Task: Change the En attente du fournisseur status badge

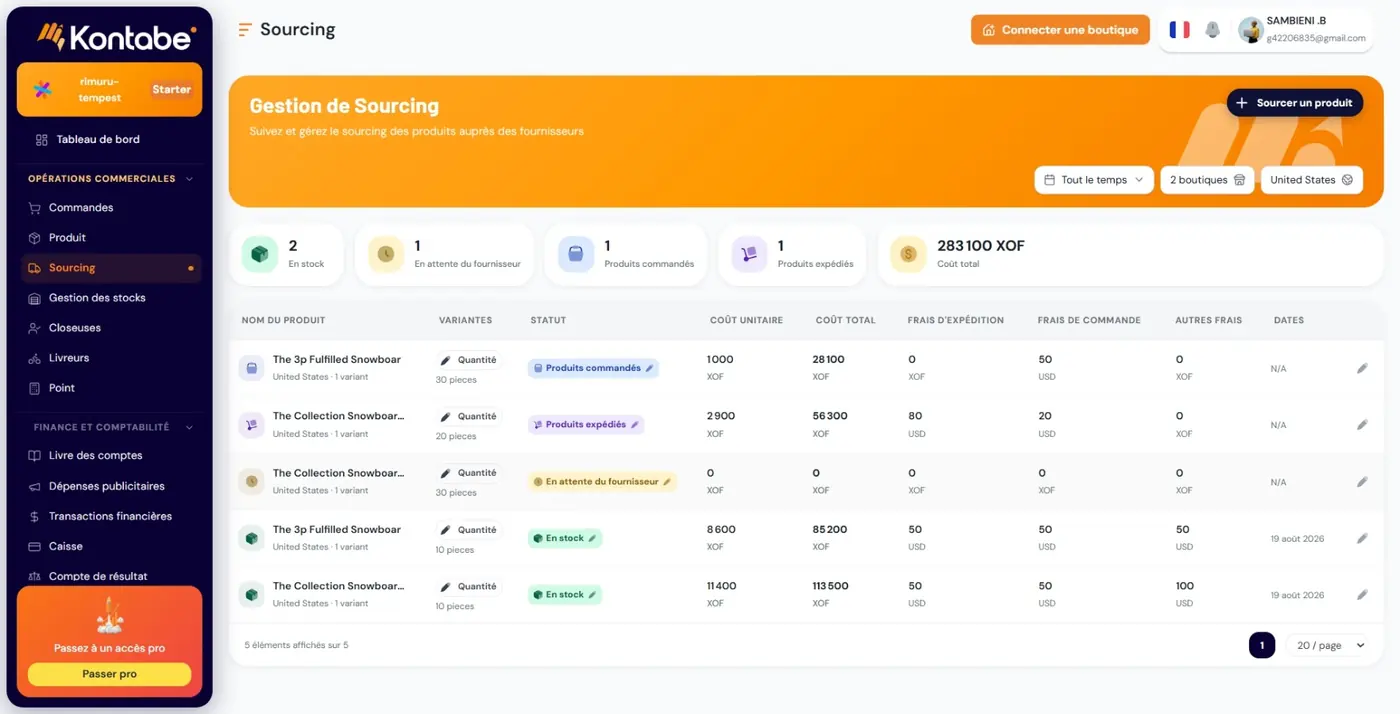Action: 602,482
